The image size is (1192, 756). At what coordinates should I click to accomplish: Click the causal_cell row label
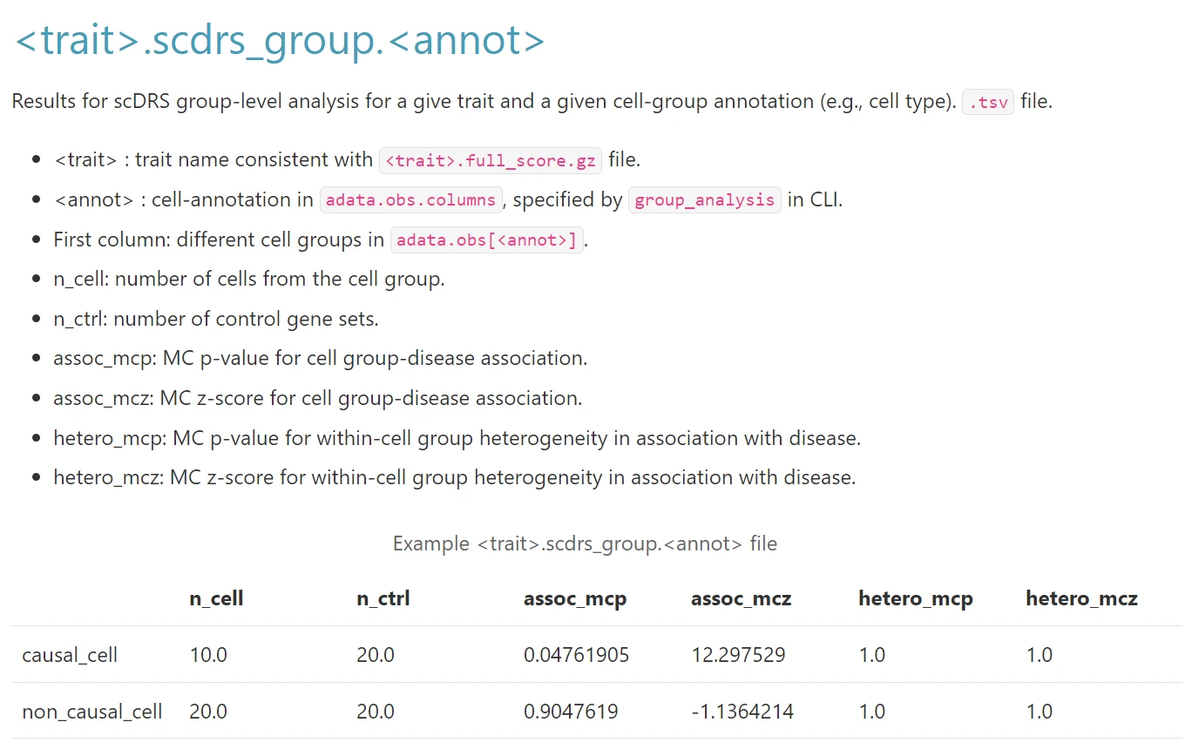click(x=70, y=655)
